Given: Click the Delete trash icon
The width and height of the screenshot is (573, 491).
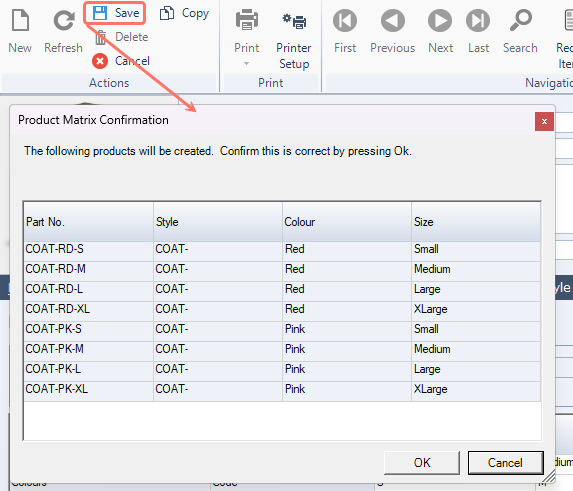Looking at the screenshot, I should click(100, 37).
